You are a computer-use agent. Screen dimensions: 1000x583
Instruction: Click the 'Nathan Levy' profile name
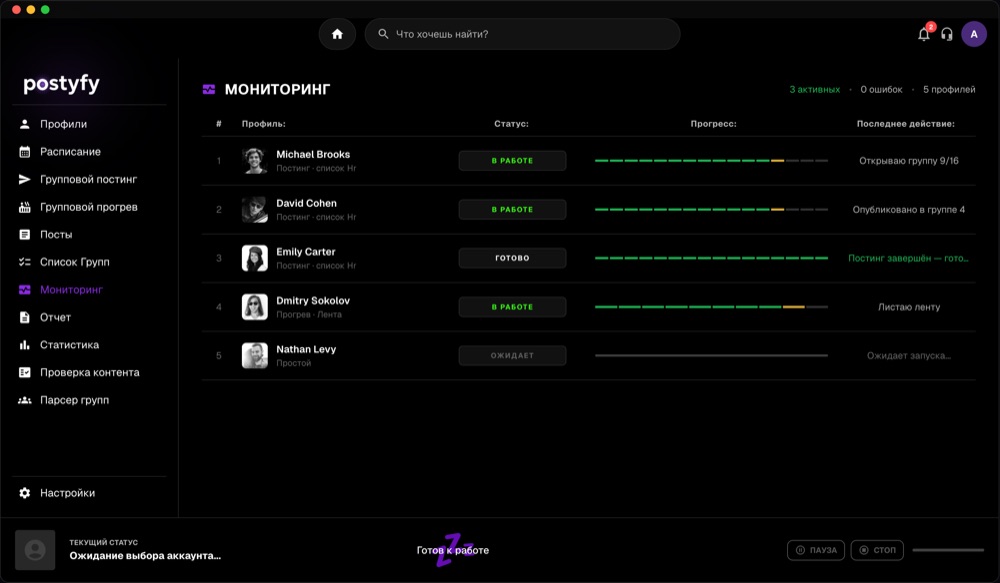(x=306, y=349)
